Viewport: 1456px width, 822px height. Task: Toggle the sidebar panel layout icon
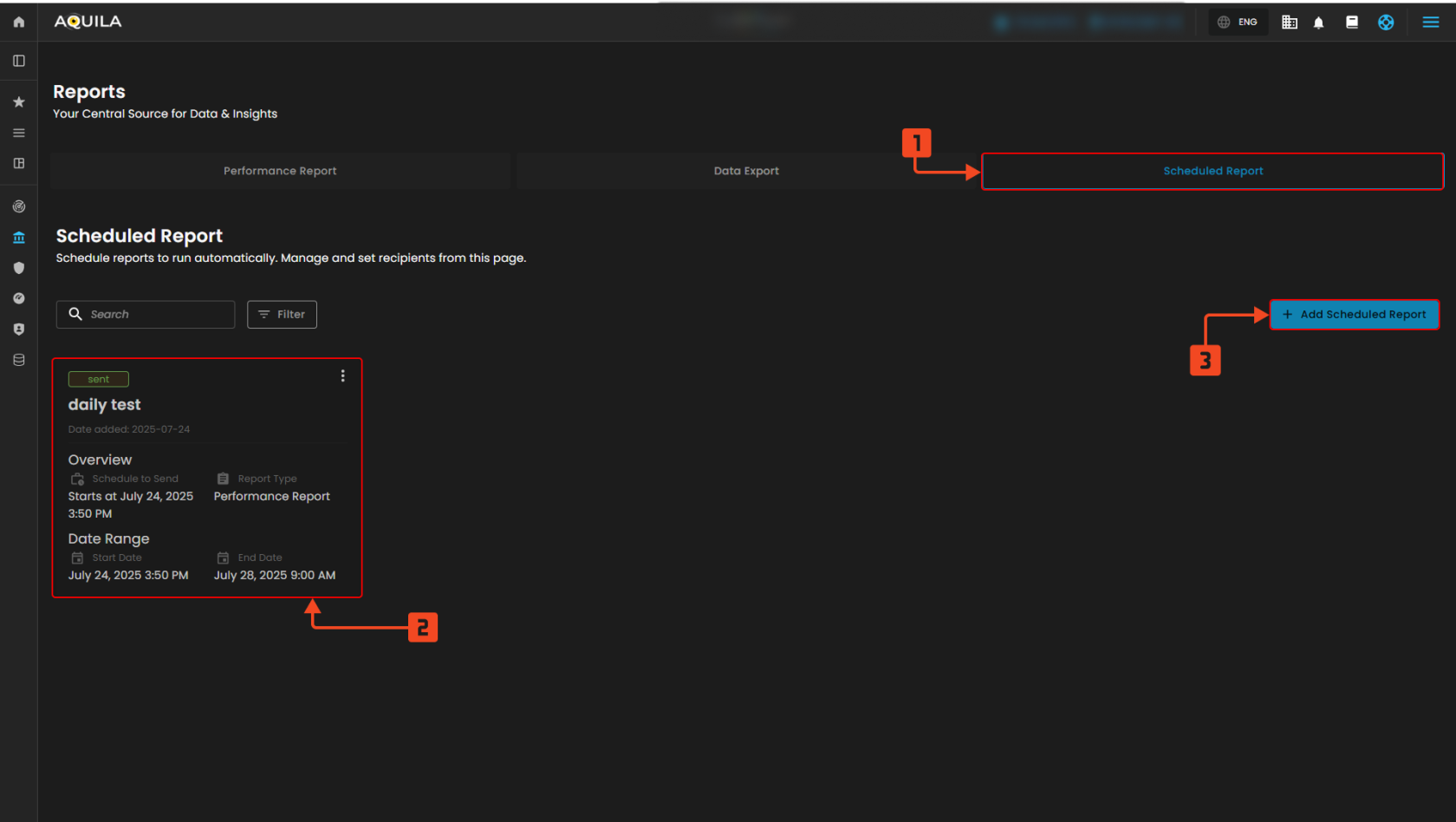click(x=19, y=61)
